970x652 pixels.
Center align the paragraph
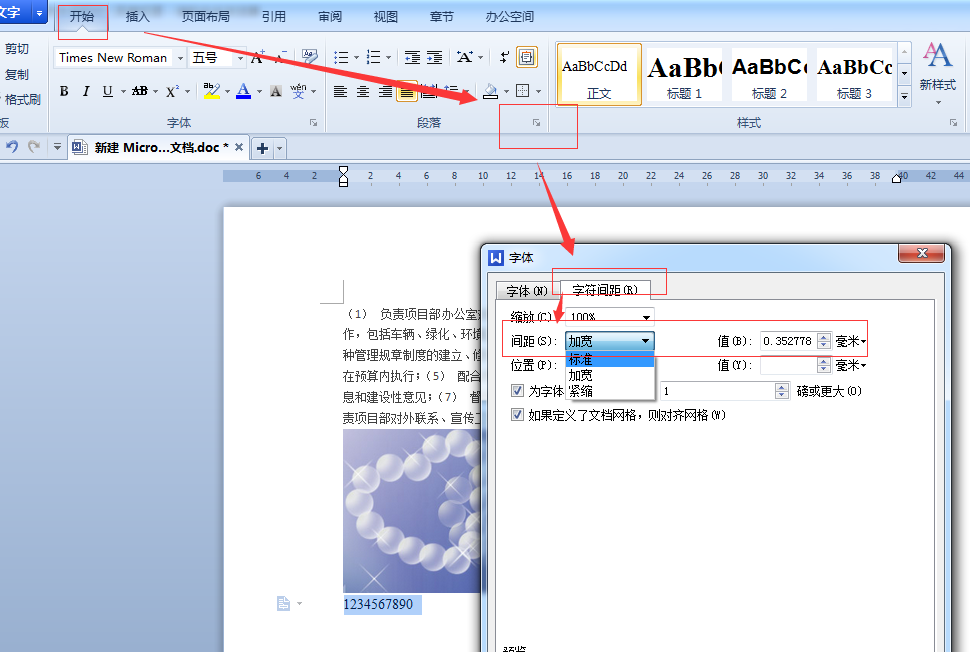(x=363, y=92)
